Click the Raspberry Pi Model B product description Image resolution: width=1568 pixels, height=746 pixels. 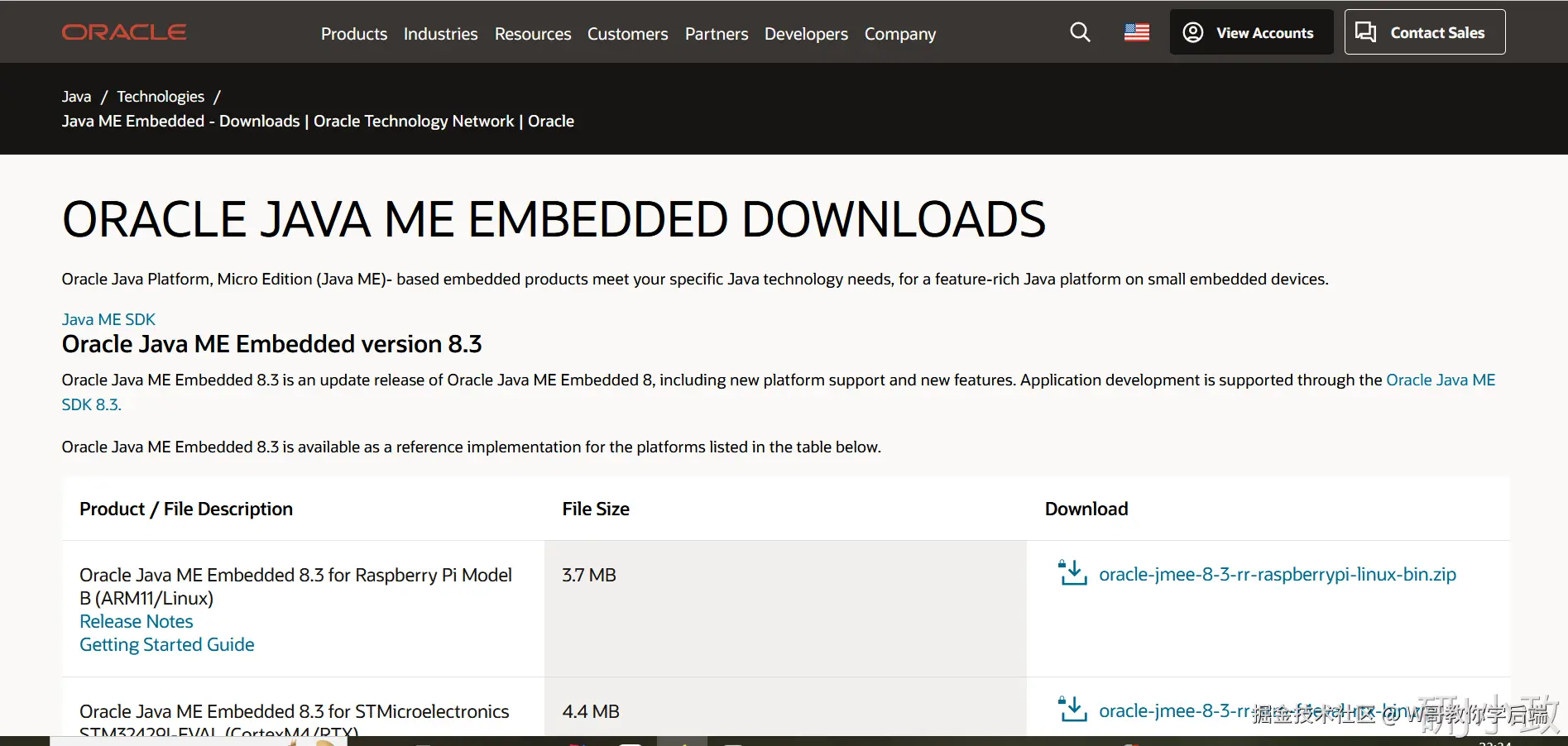click(x=295, y=586)
